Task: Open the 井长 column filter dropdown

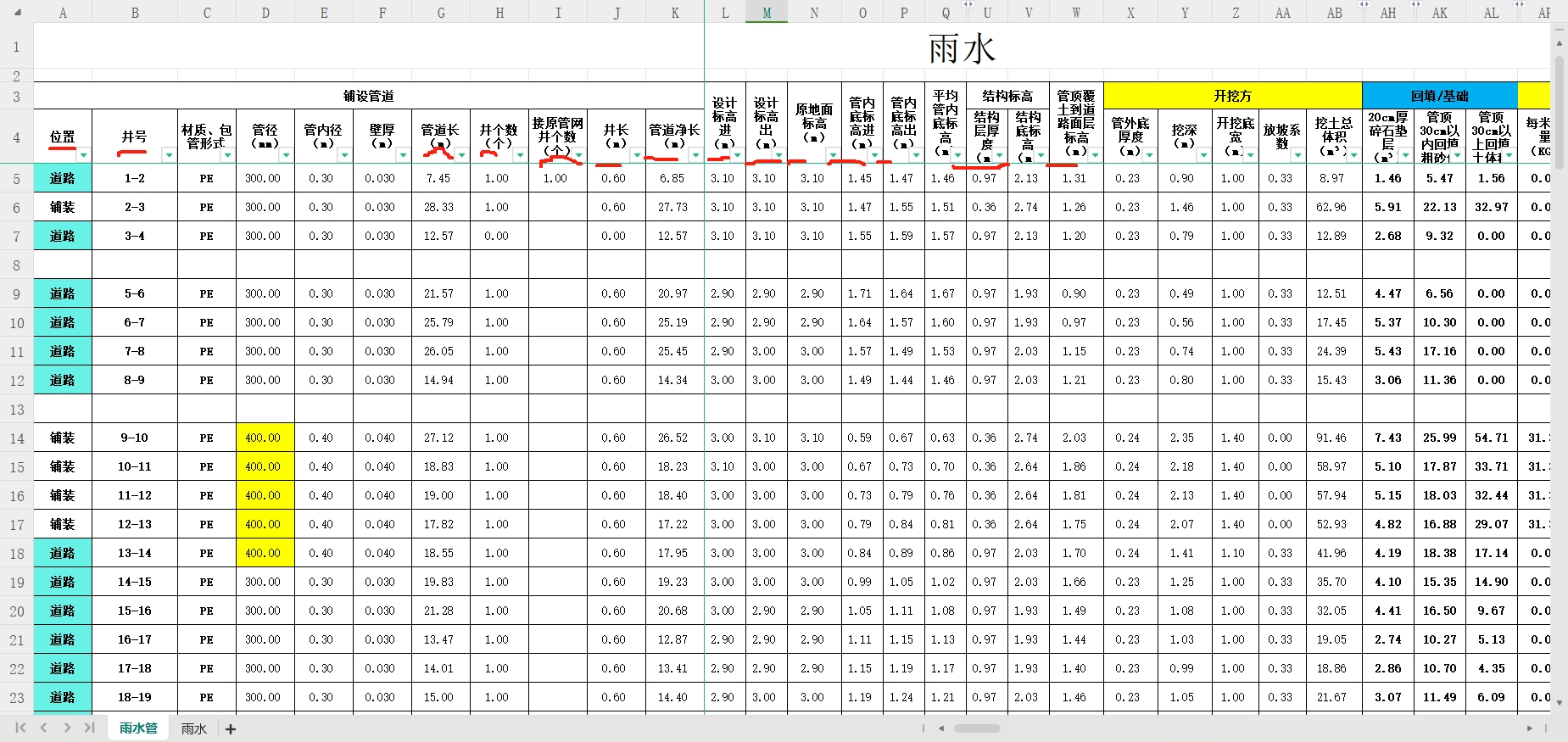Action: click(x=637, y=154)
